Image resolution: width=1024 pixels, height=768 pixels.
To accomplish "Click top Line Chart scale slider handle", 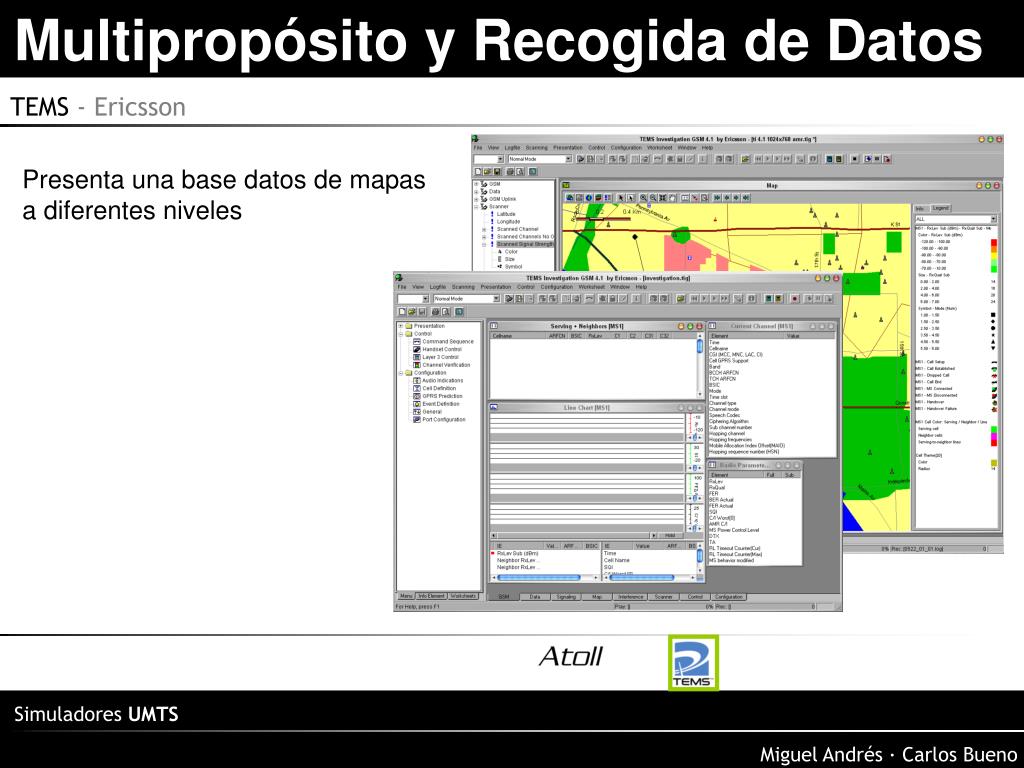I will [695, 438].
